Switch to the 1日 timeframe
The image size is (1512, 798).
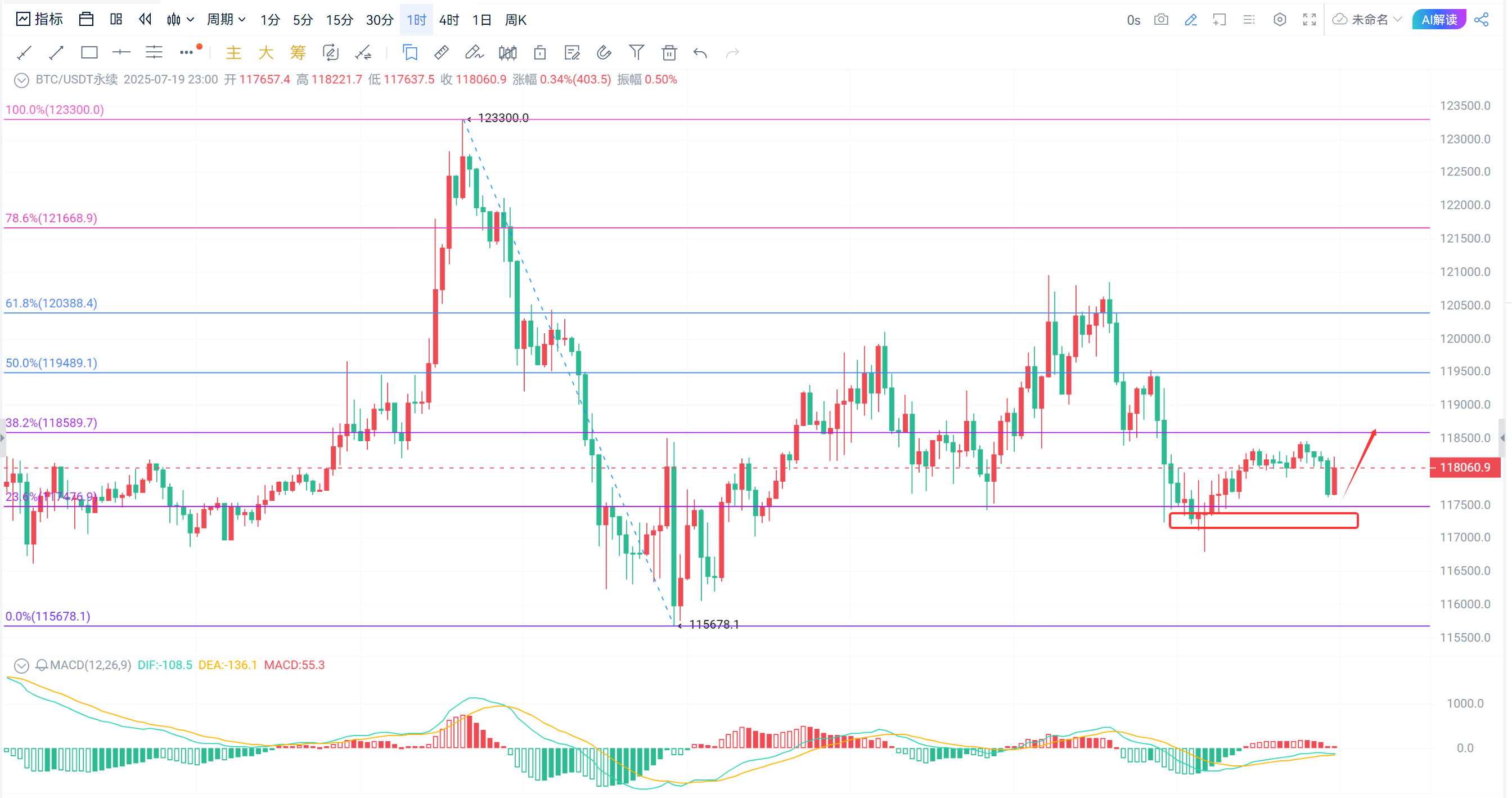click(x=482, y=20)
